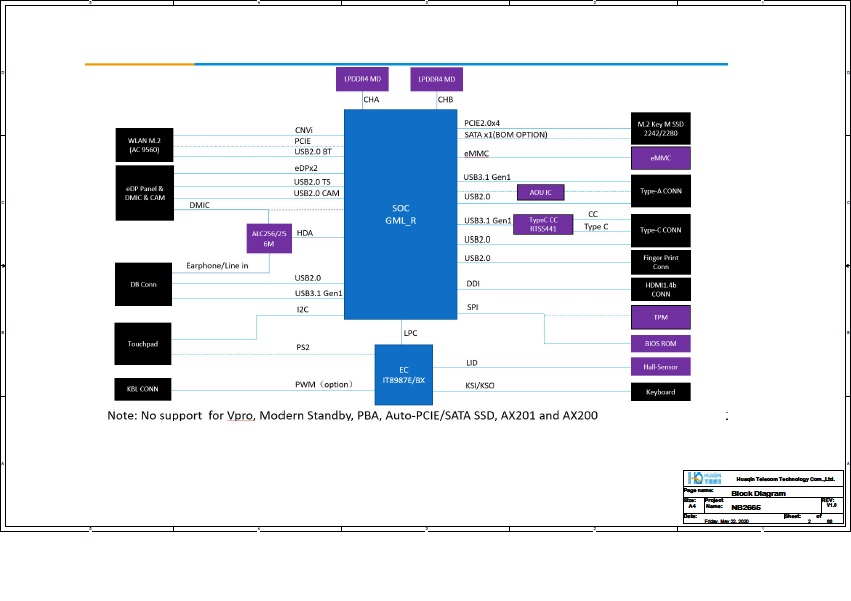Click the LPDDR4 MD block above CHA
The image size is (851, 601).
coord(362,79)
